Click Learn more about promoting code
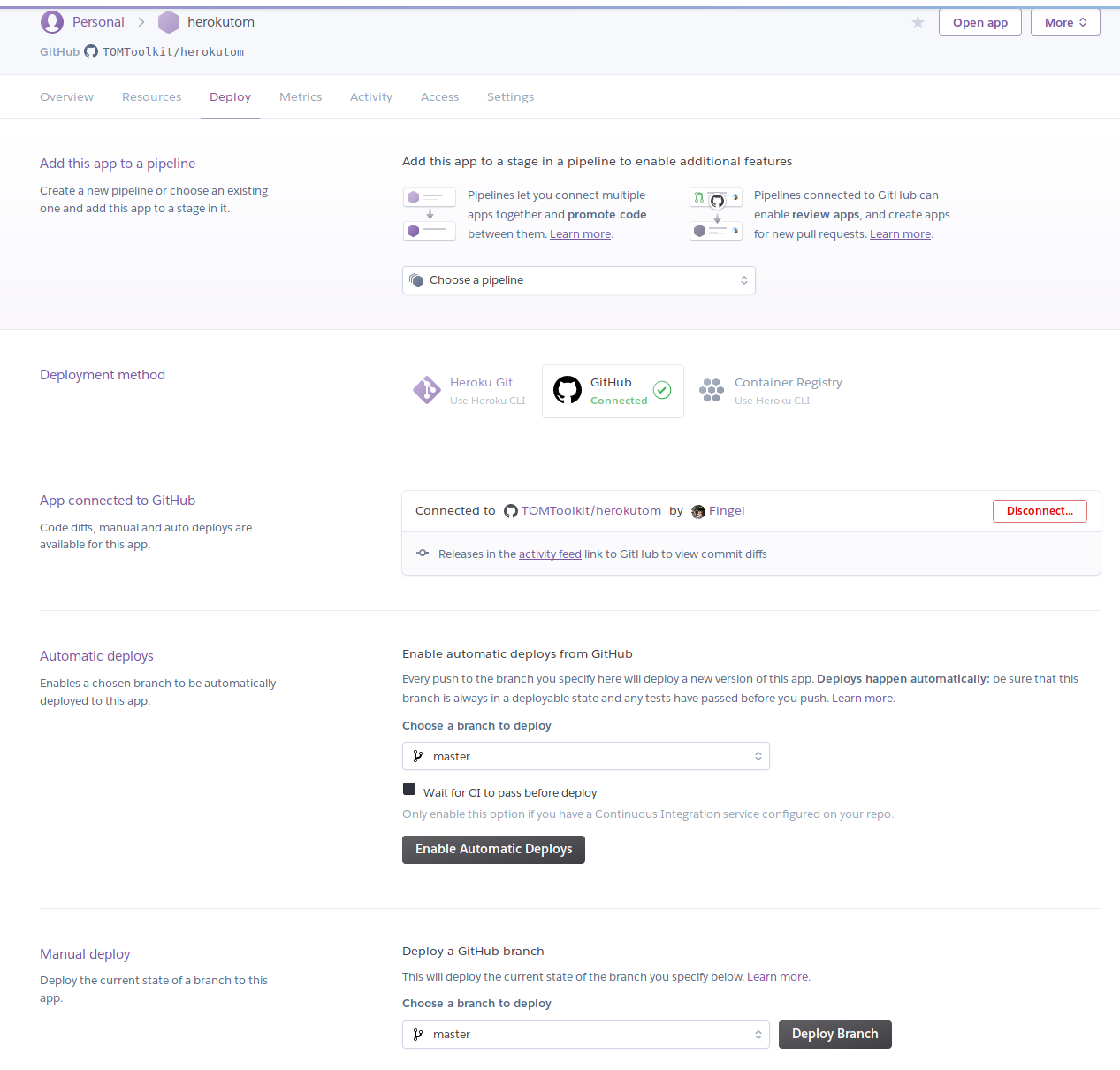 pos(580,234)
